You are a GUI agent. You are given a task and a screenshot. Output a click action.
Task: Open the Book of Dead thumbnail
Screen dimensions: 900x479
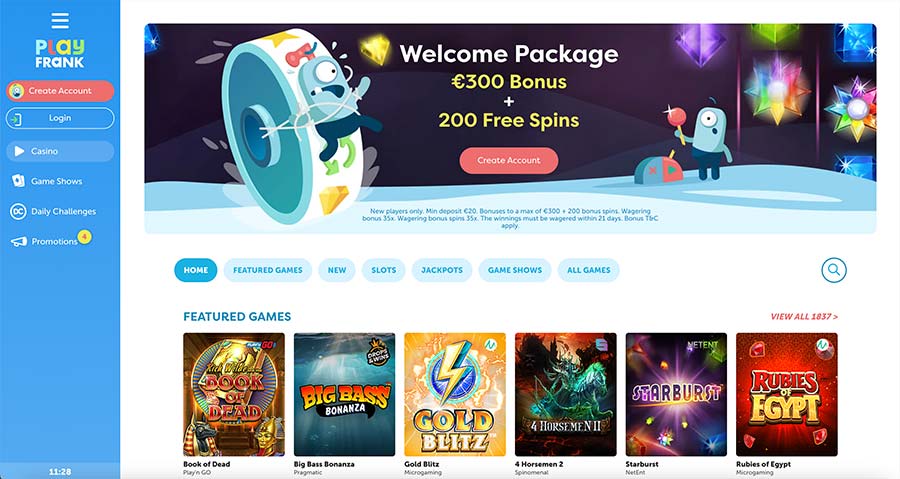pyautogui.click(x=234, y=395)
